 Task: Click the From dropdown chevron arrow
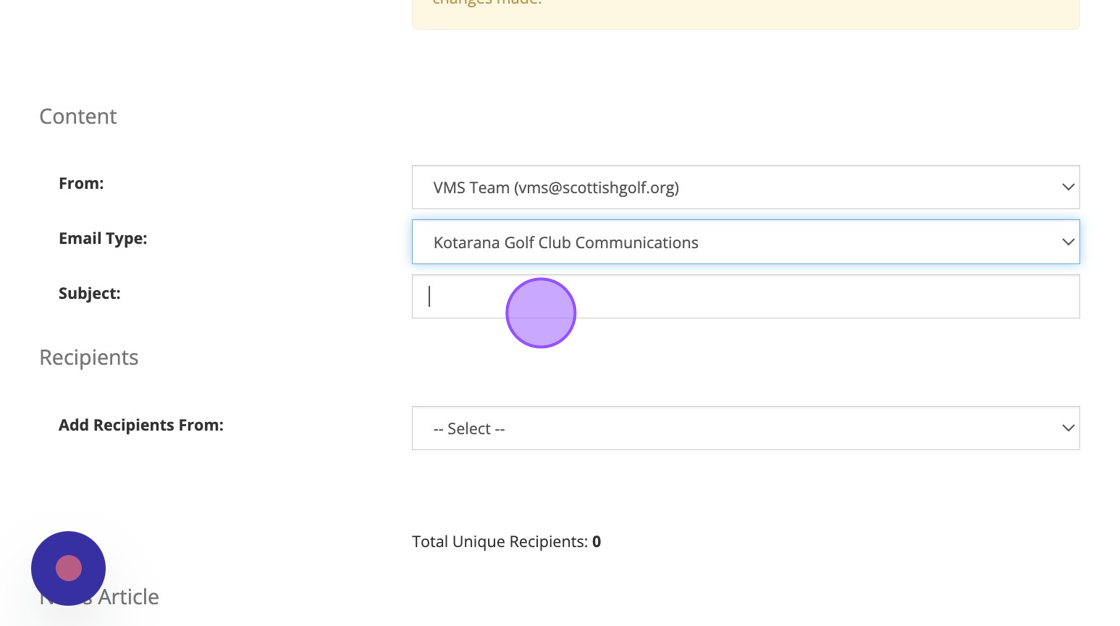(1067, 187)
